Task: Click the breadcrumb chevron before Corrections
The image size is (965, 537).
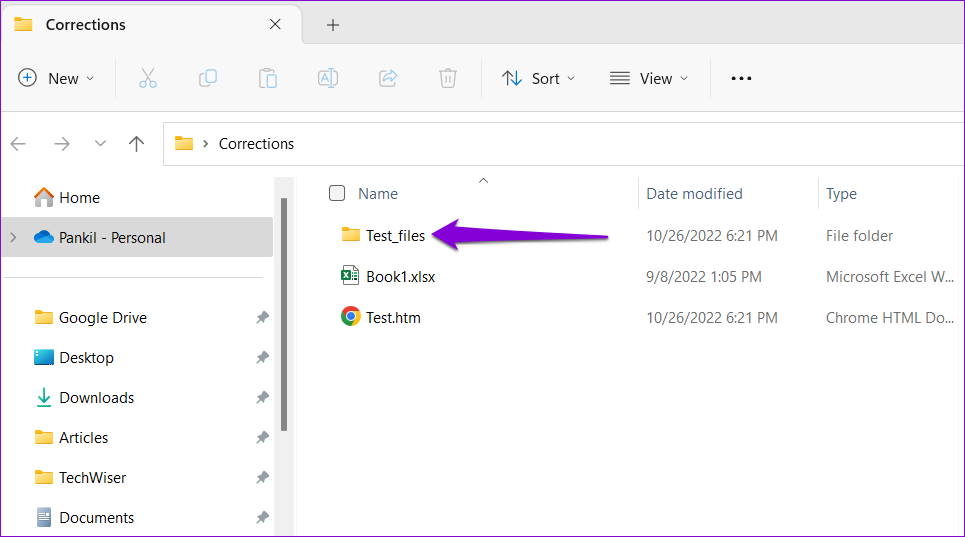Action: 206,144
